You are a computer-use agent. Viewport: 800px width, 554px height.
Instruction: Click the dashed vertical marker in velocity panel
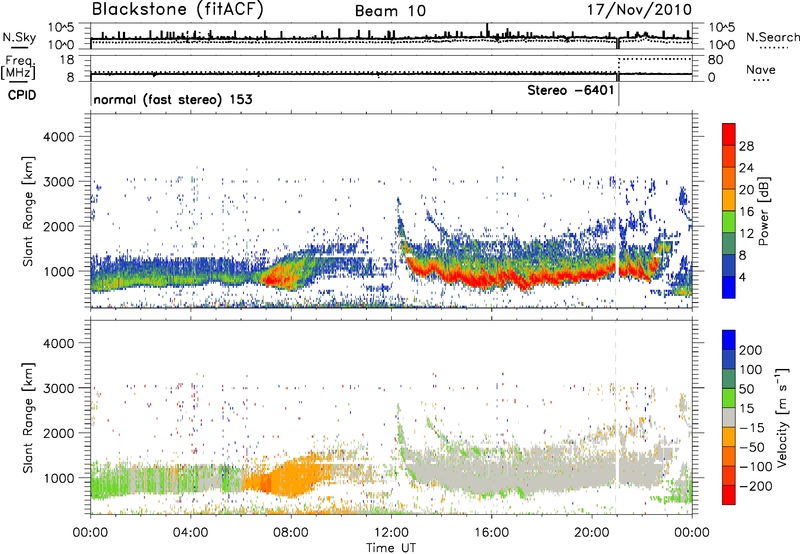pos(616,417)
